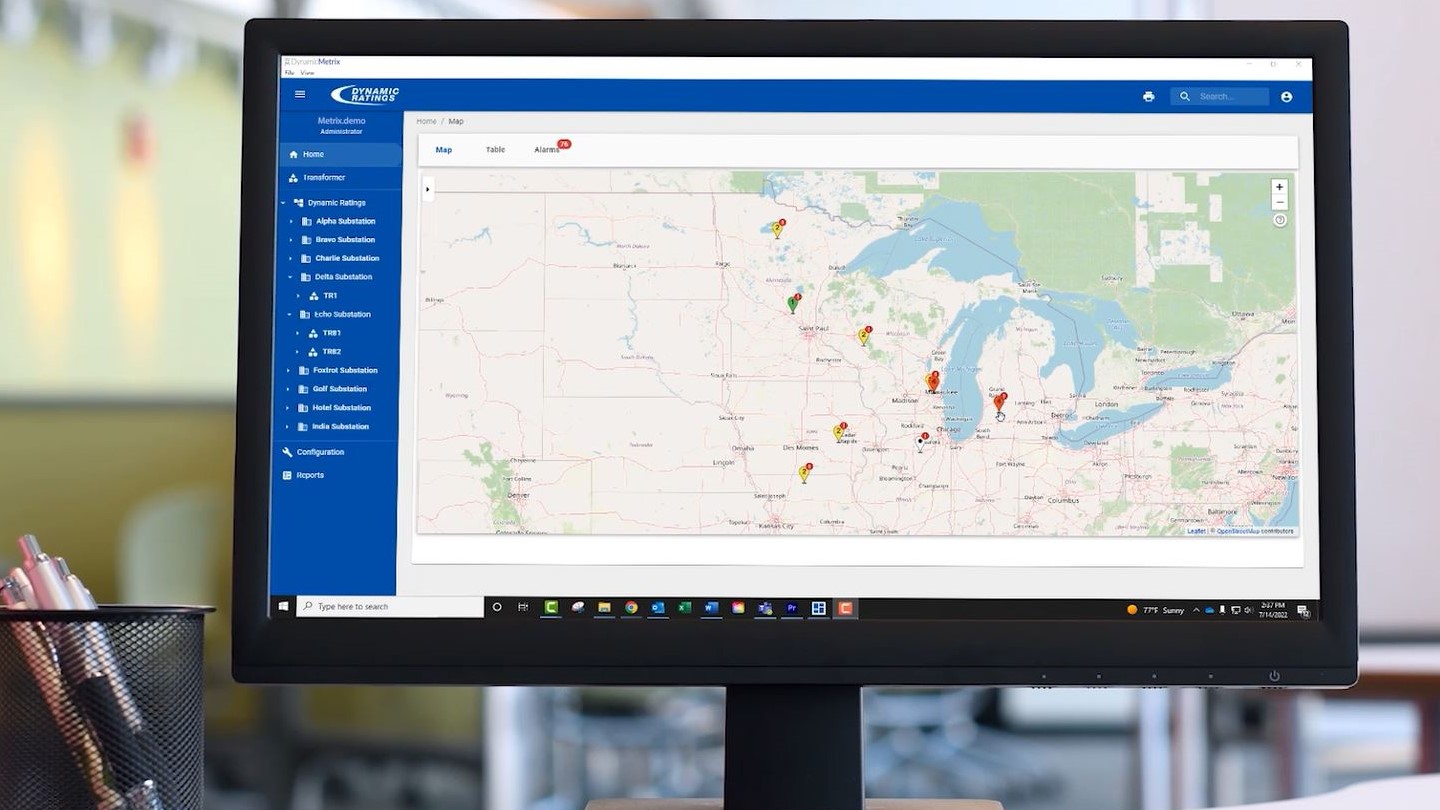Open the View menu
Viewport: 1440px width, 810px height.
[307, 73]
